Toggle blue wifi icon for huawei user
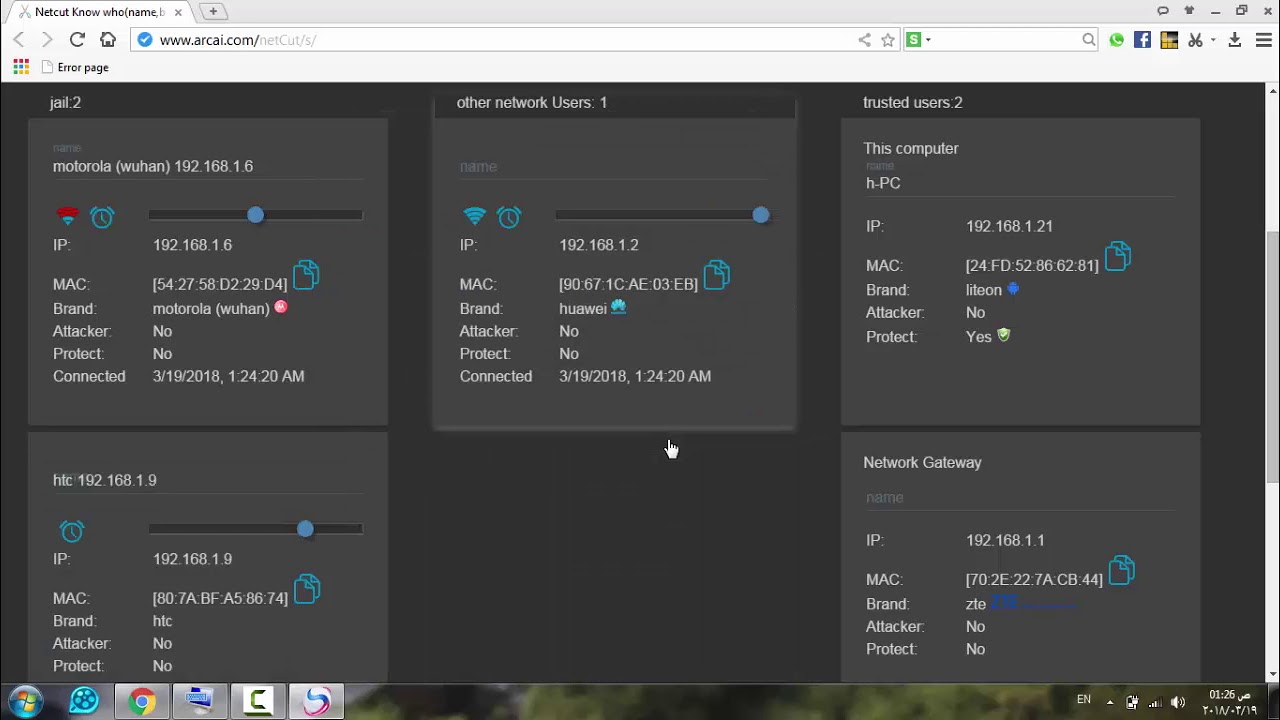 (x=474, y=216)
